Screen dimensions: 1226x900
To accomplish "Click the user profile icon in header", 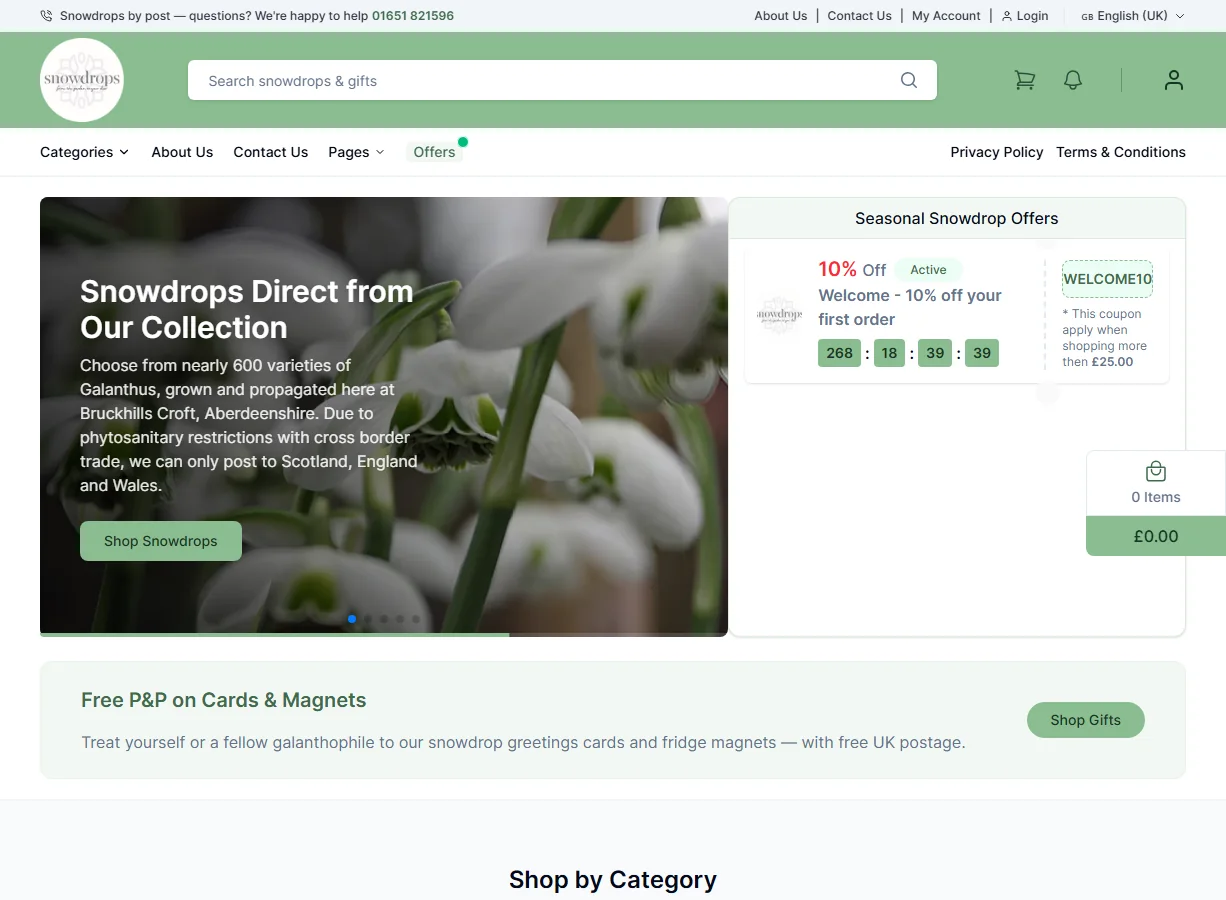I will 1174,80.
